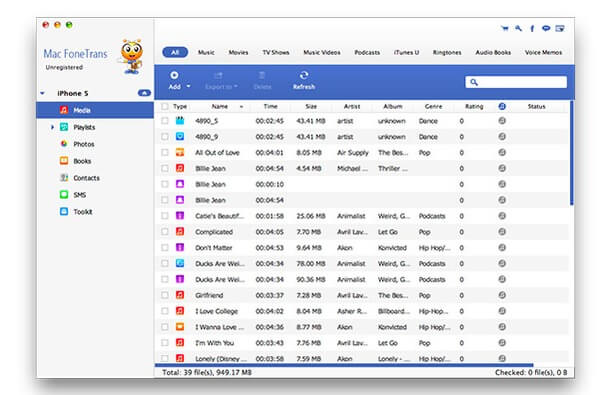Click the podcast icon for Don't Matter
The height and width of the screenshot is (395, 600).
pyautogui.click(x=180, y=247)
